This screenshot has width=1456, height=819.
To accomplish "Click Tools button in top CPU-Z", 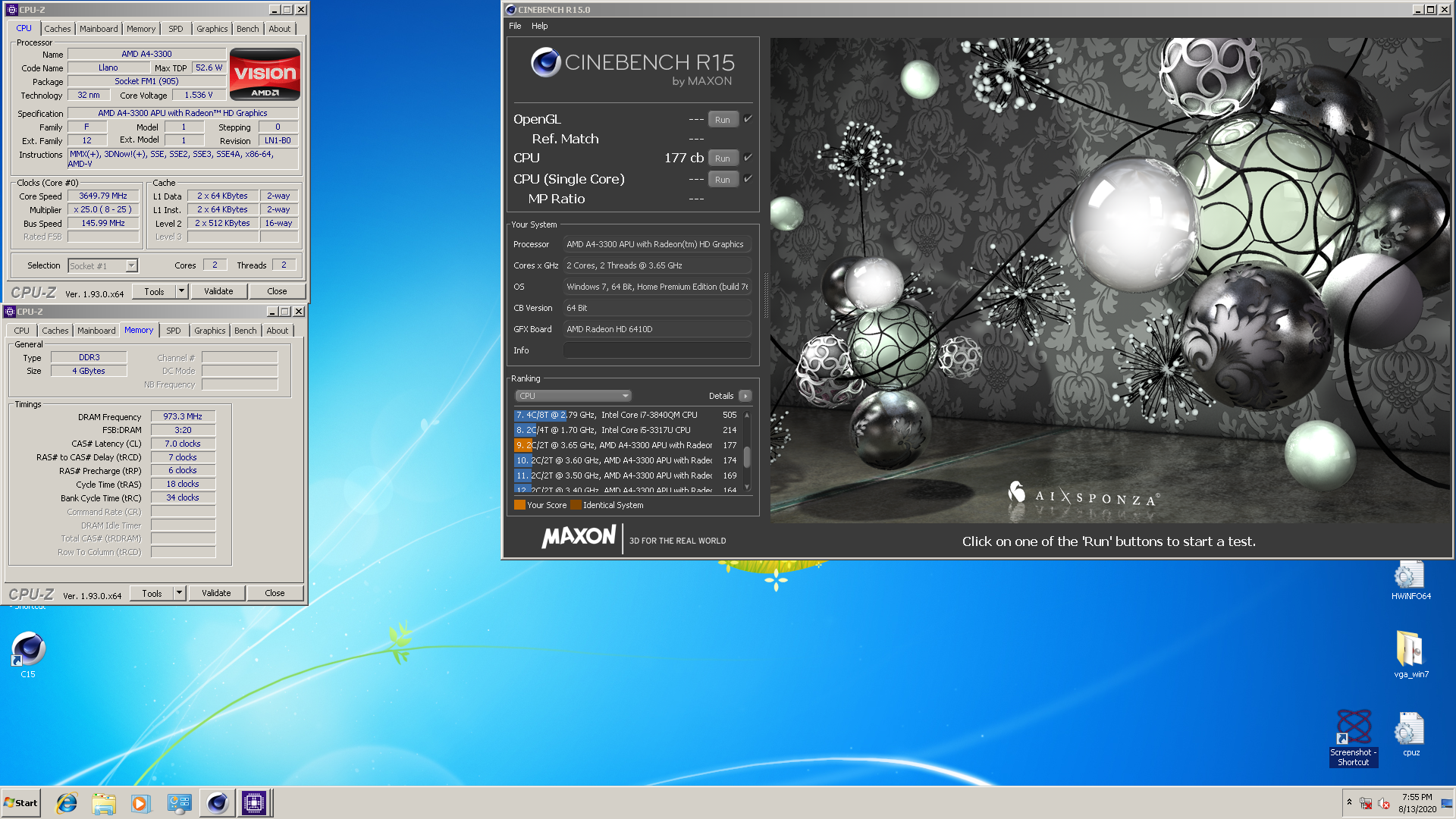I will point(154,291).
